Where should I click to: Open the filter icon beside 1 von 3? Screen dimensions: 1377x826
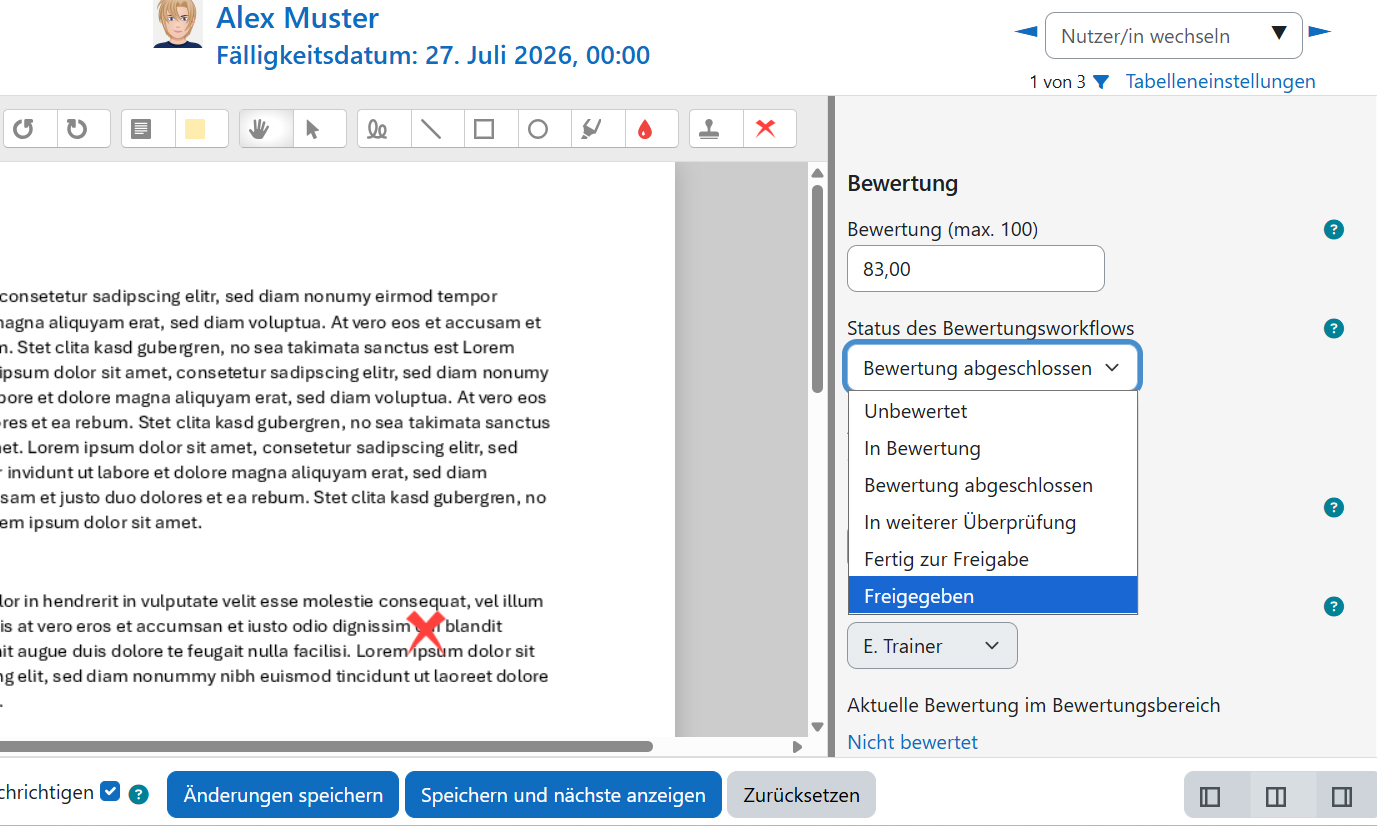tap(1101, 82)
